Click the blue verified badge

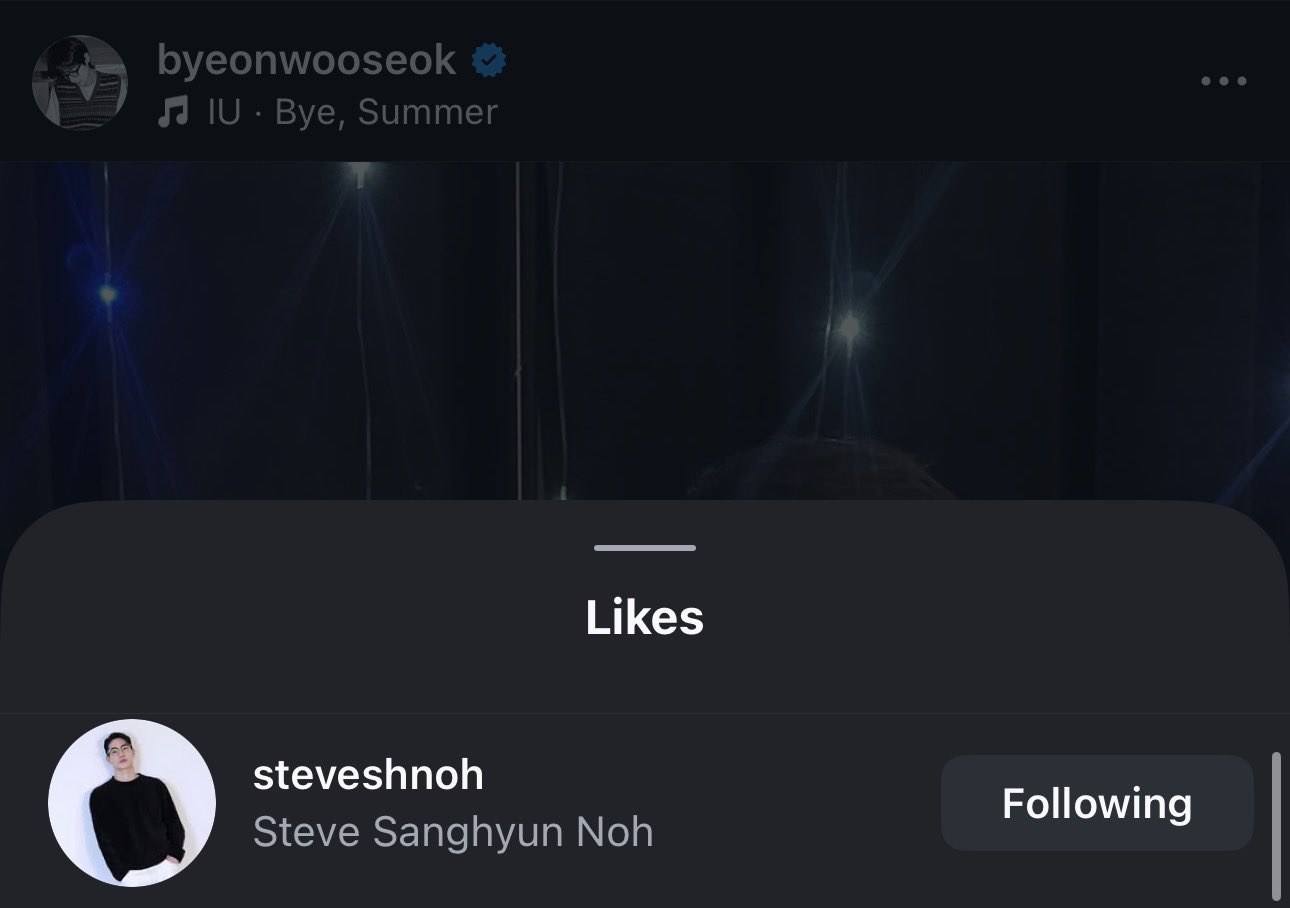489,61
